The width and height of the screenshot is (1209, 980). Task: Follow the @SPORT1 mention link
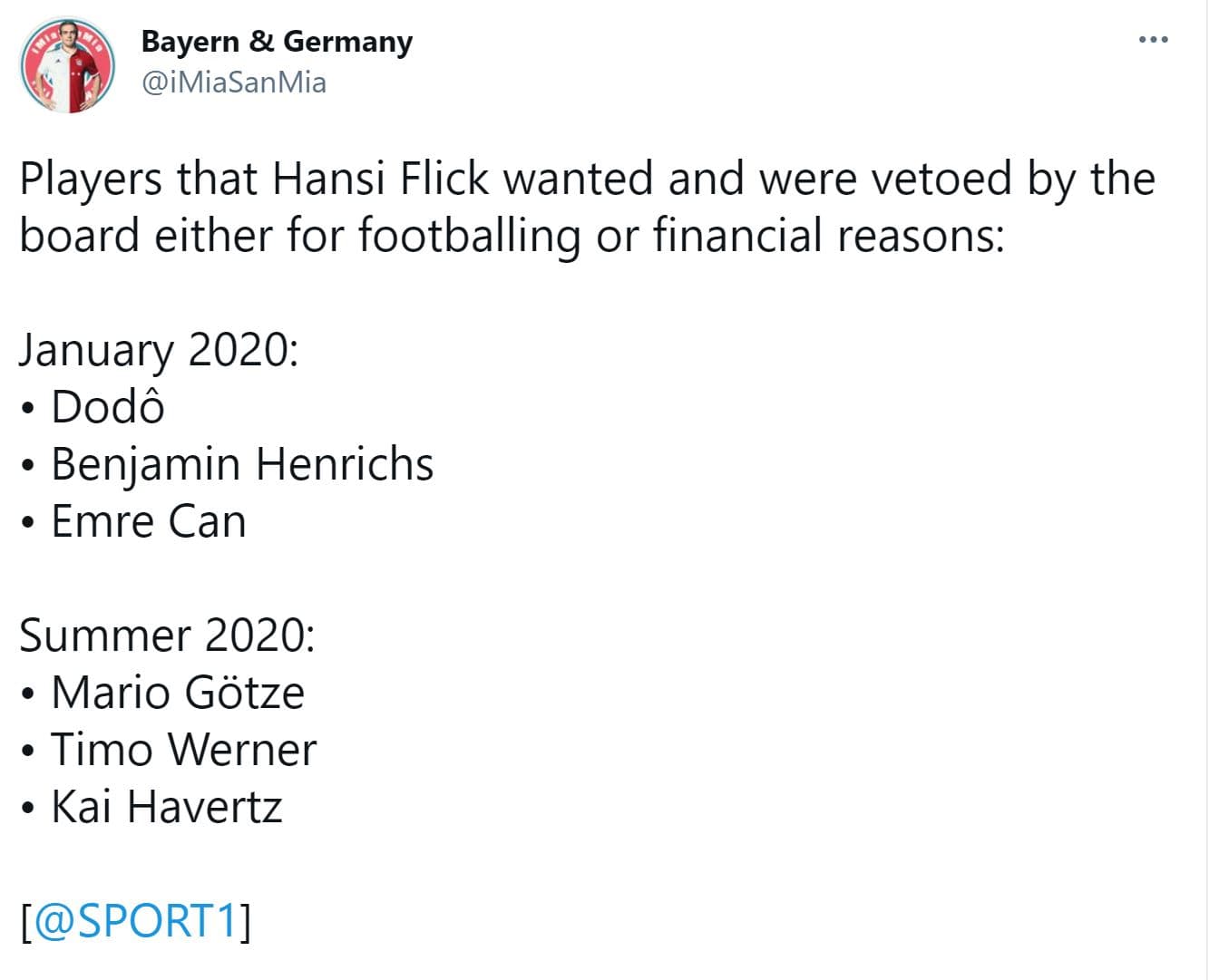click(136, 921)
